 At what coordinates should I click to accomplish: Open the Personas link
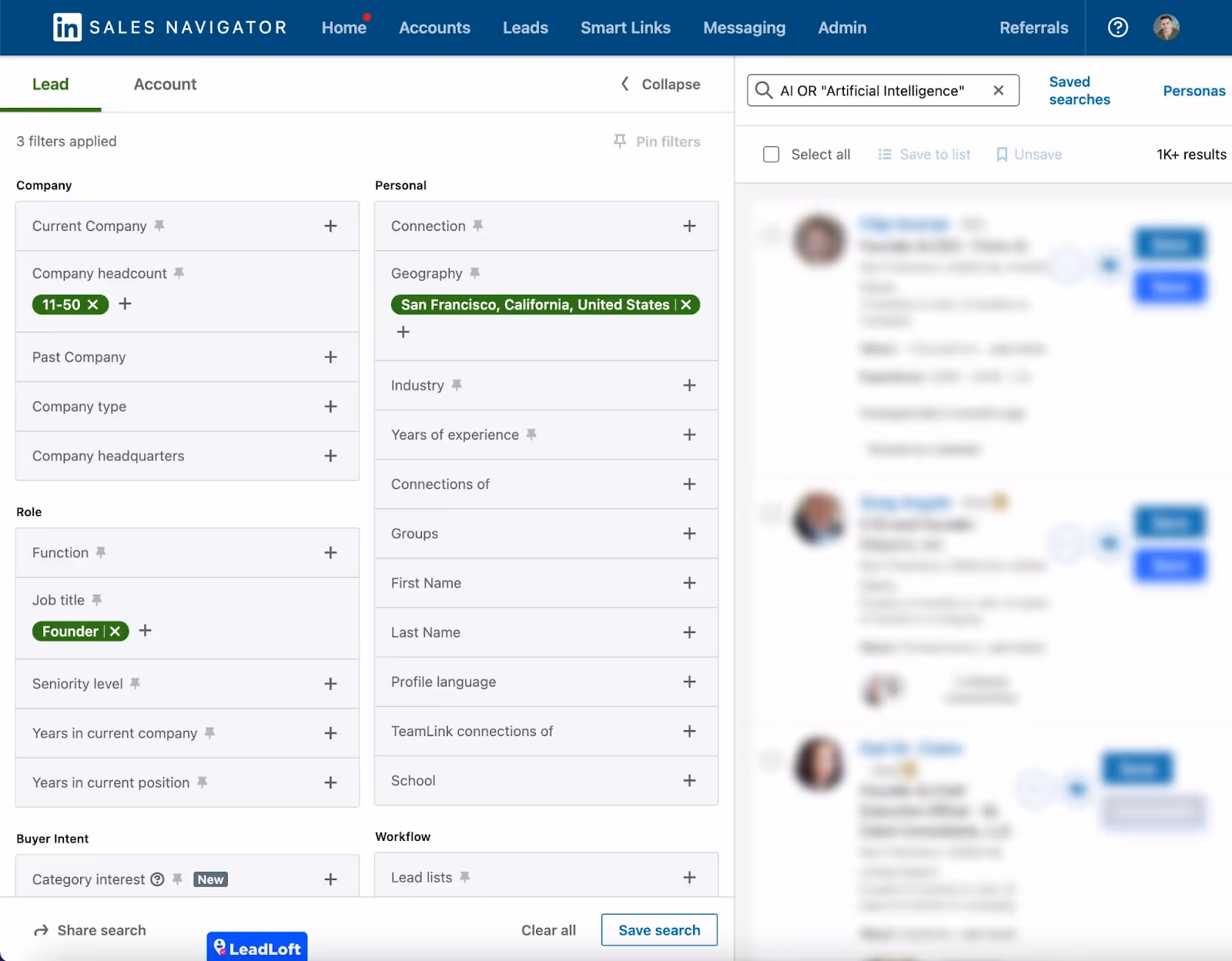point(1194,91)
